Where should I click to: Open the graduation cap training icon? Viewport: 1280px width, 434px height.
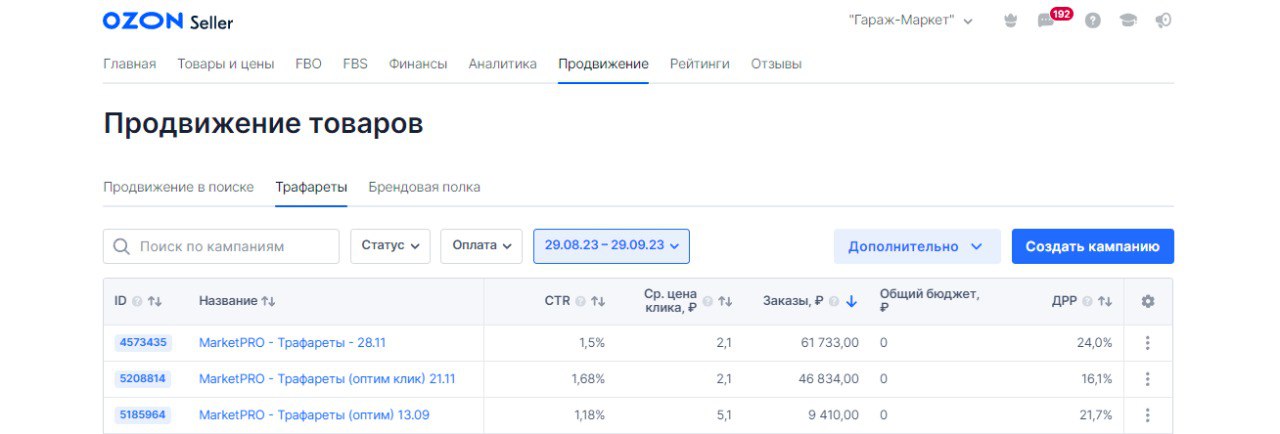point(1128,21)
